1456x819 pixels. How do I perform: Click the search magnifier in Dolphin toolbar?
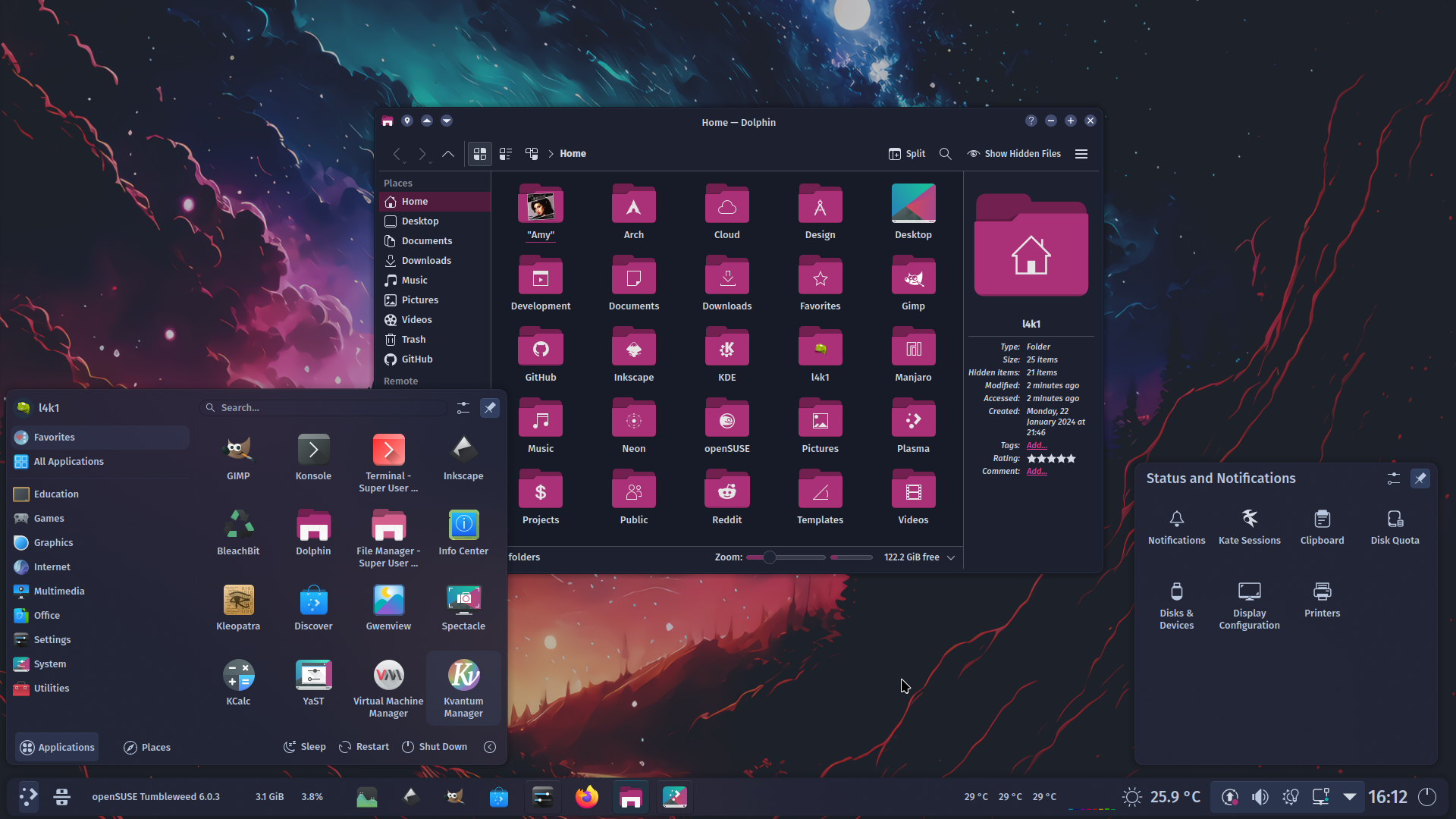(946, 154)
